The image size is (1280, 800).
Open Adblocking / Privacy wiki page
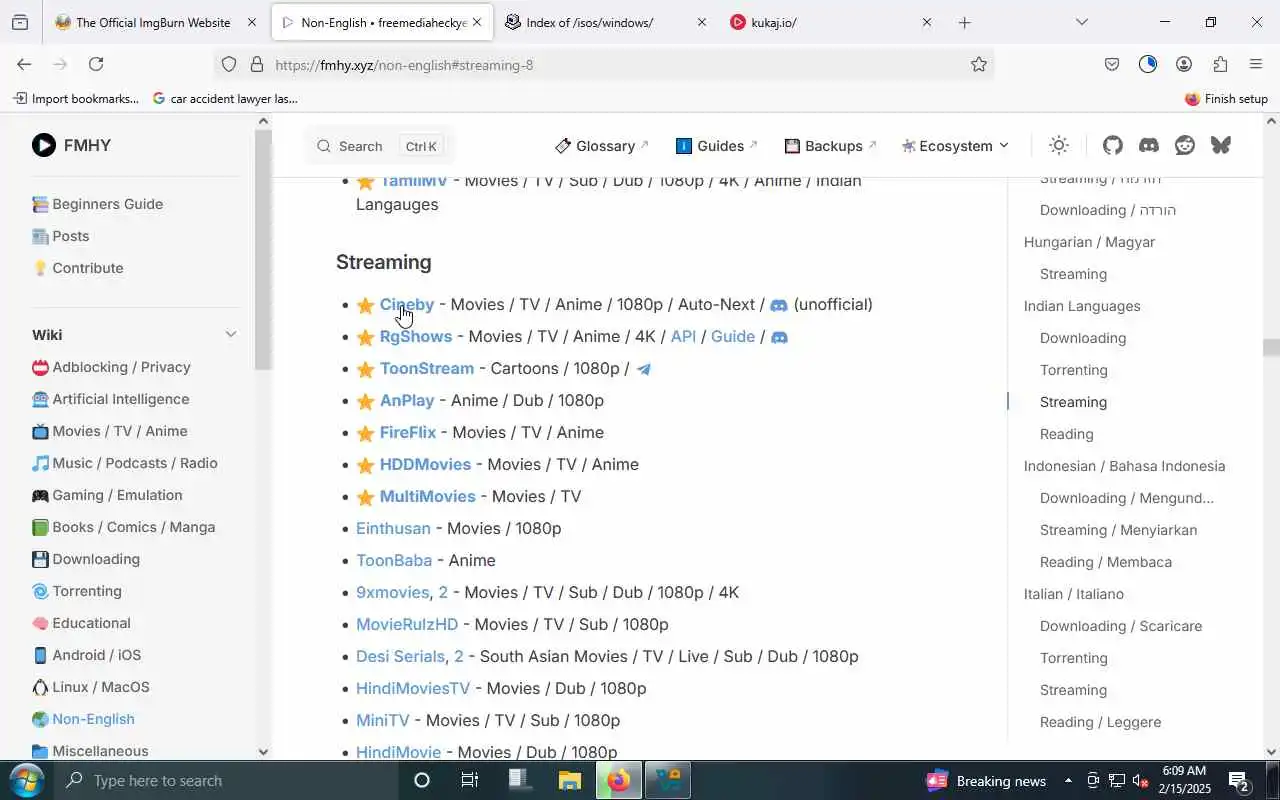click(111, 367)
